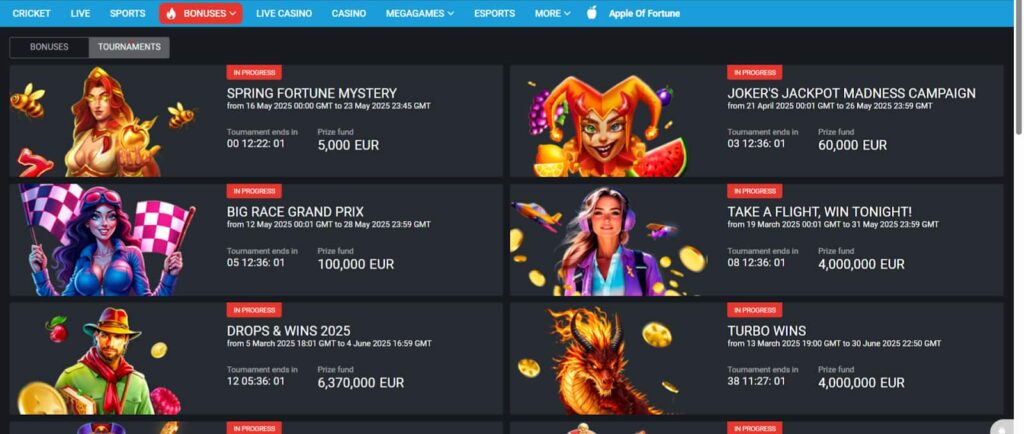Switch to the Bonuses tab
The image size is (1024, 434).
click(x=49, y=47)
